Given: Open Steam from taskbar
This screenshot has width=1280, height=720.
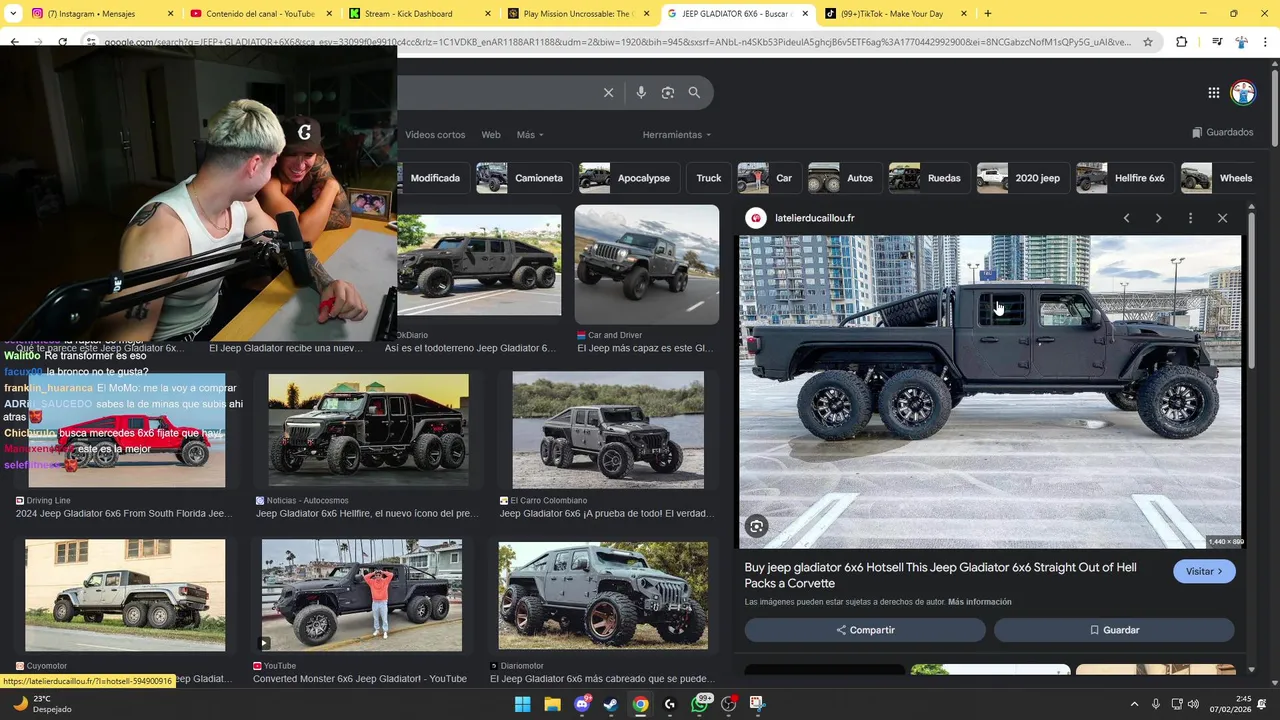Looking at the screenshot, I should (611, 704).
